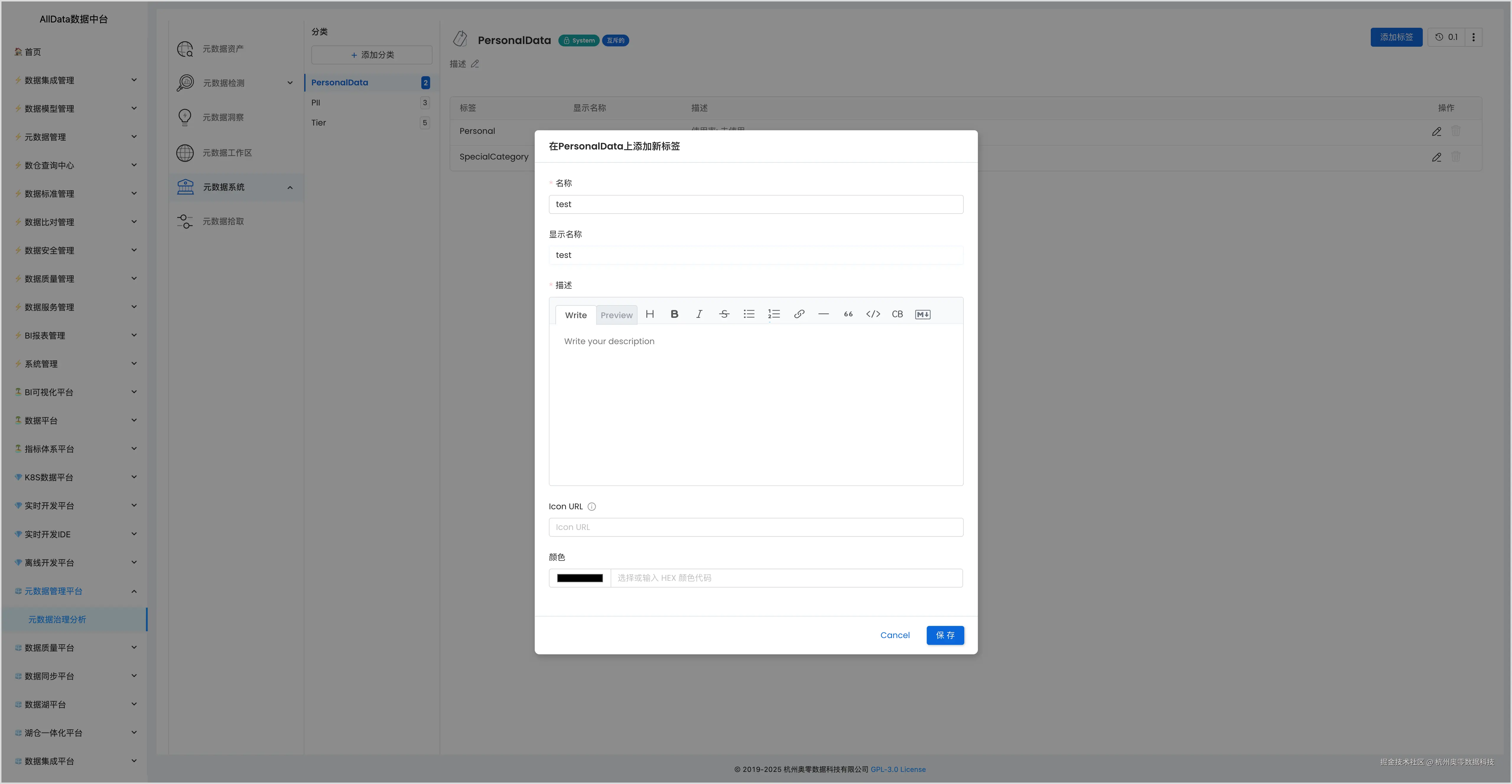Insert a numbered list

[774, 315]
